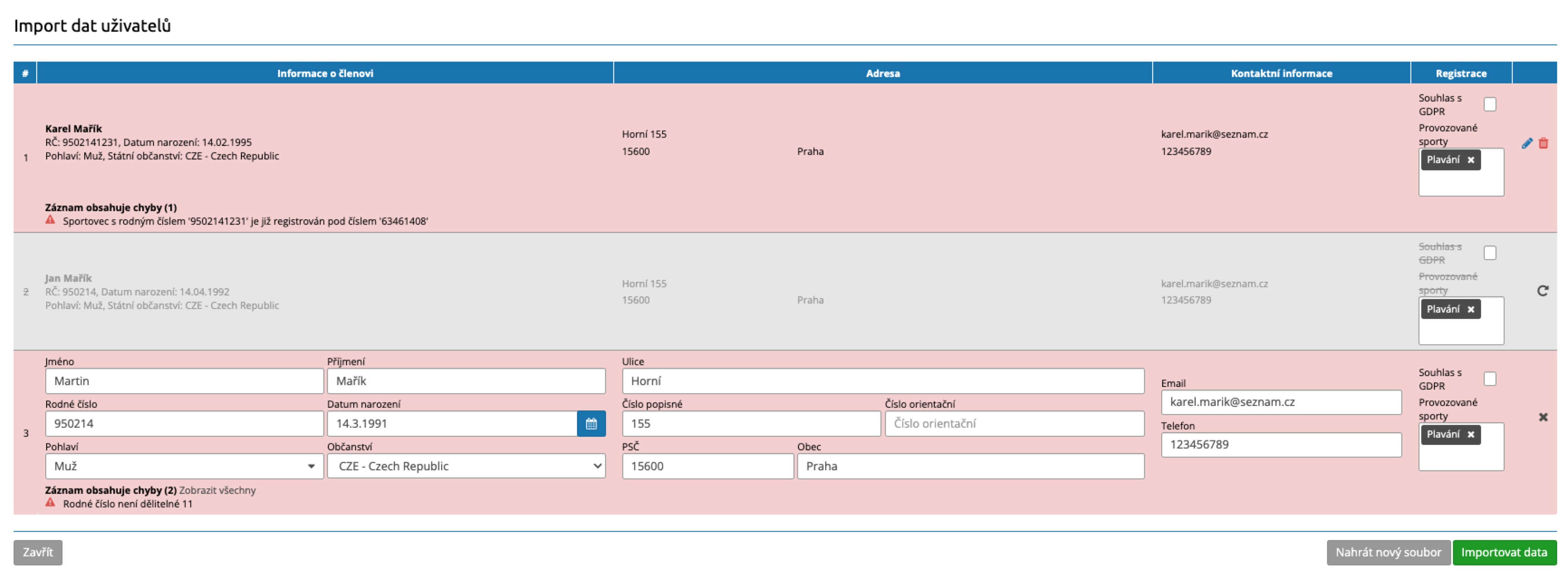This screenshot has width=1568, height=579.
Task: Open the Pohlaví dropdown showing Muž
Action: (x=184, y=466)
